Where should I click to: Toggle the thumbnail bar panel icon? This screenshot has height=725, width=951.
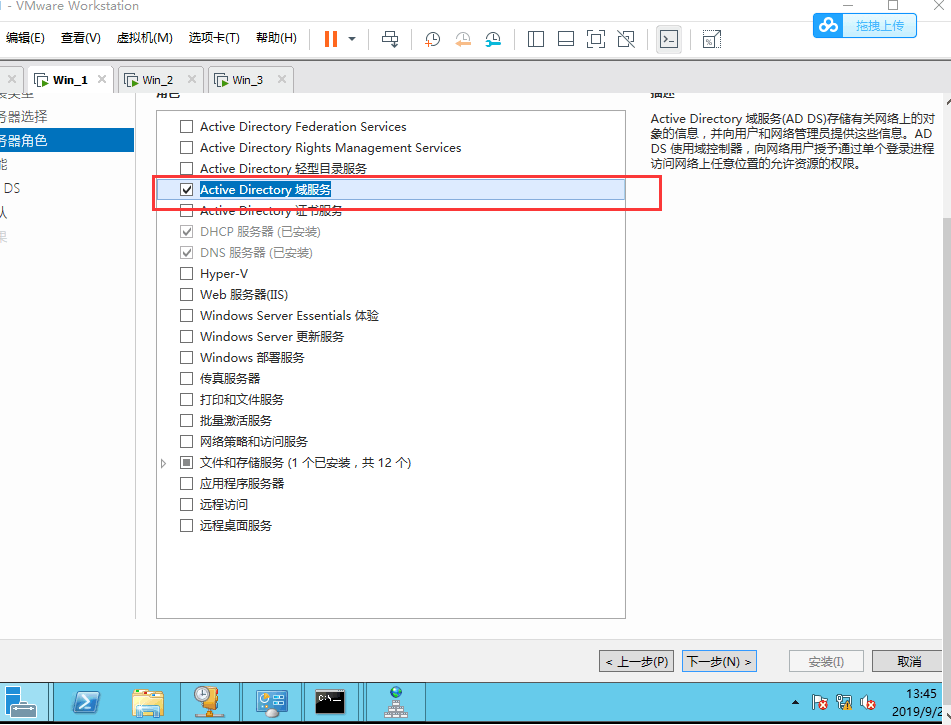pyautogui.click(x=566, y=39)
